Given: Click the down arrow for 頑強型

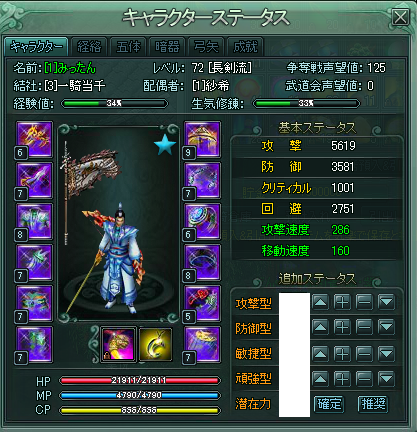Looking at the screenshot, I should (x=386, y=379).
